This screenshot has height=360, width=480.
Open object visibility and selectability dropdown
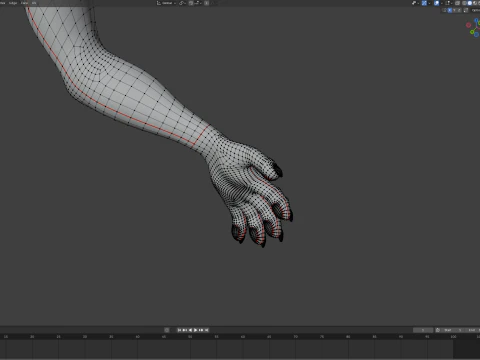(x=415, y=3)
